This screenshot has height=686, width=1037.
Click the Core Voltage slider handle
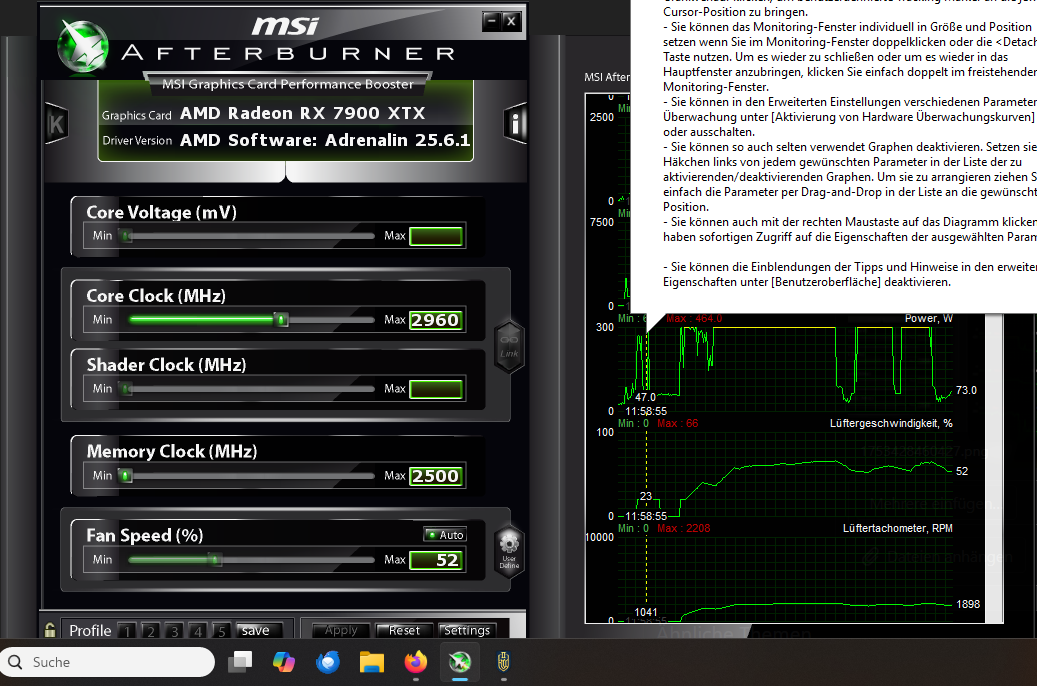point(126,236)
